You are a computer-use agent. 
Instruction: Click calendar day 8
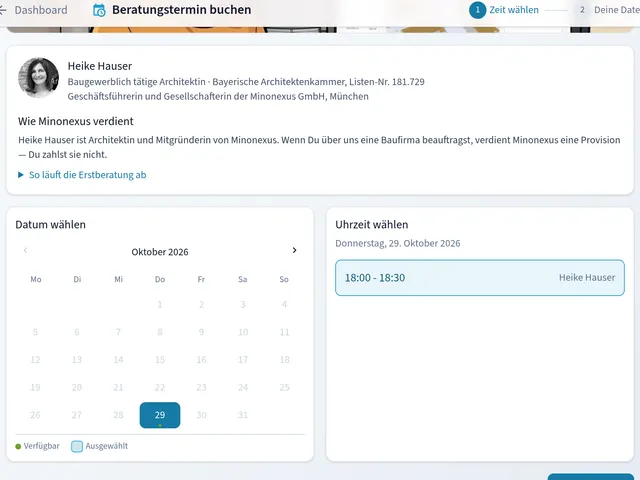click(x=160, y=332)
